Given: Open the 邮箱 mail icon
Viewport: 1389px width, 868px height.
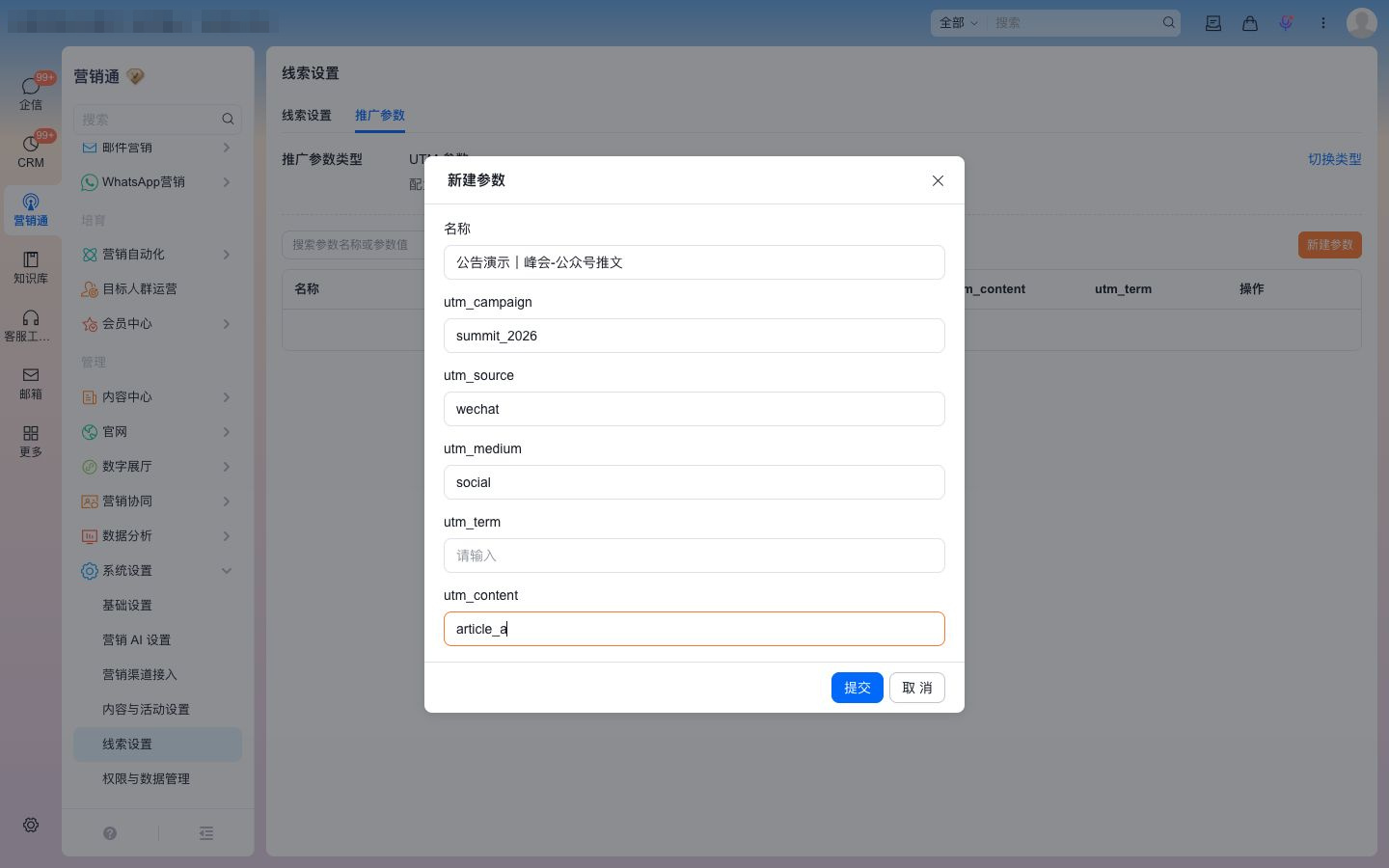Looking at the screenshot, I should click(31, 383).
